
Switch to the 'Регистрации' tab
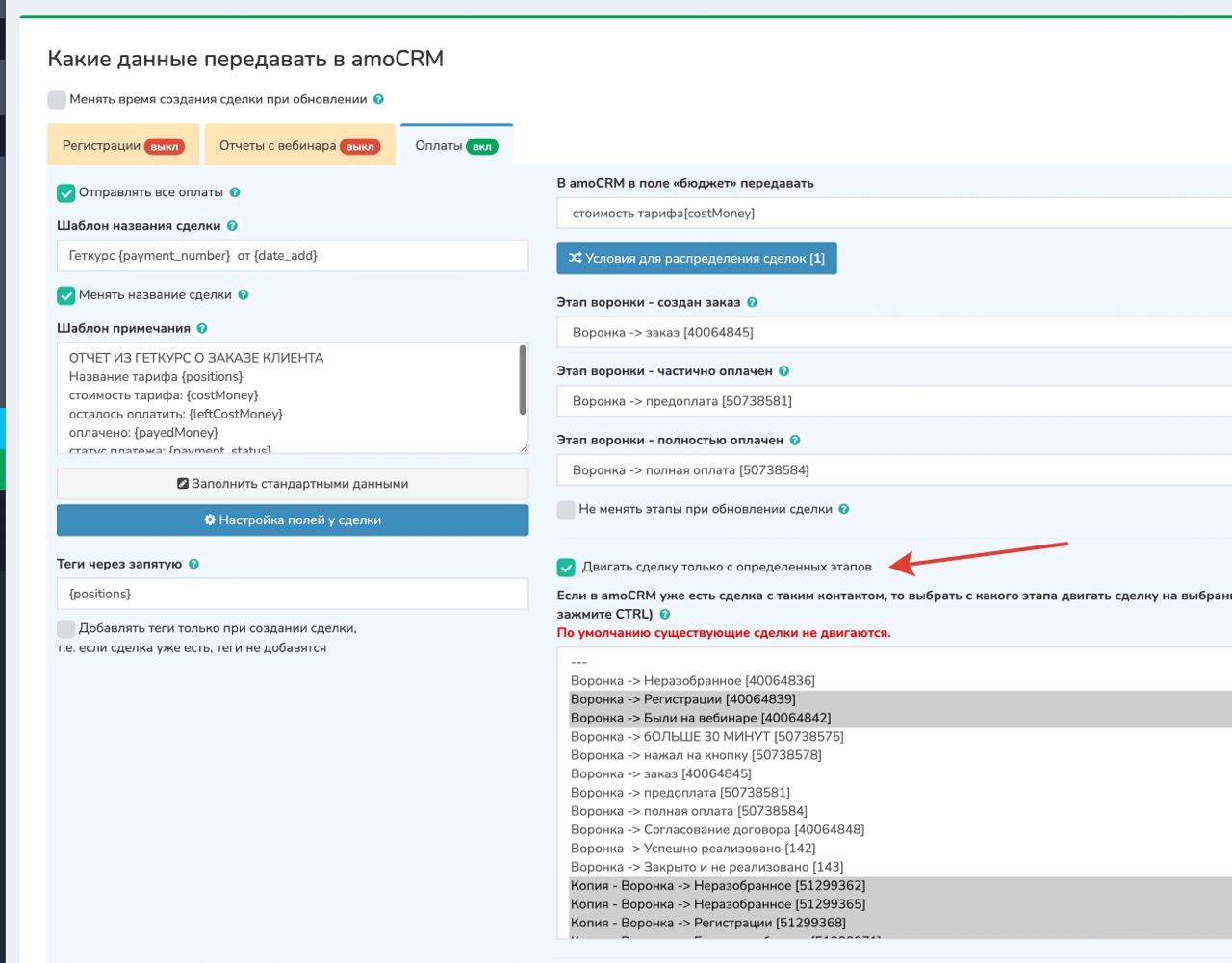121,146
